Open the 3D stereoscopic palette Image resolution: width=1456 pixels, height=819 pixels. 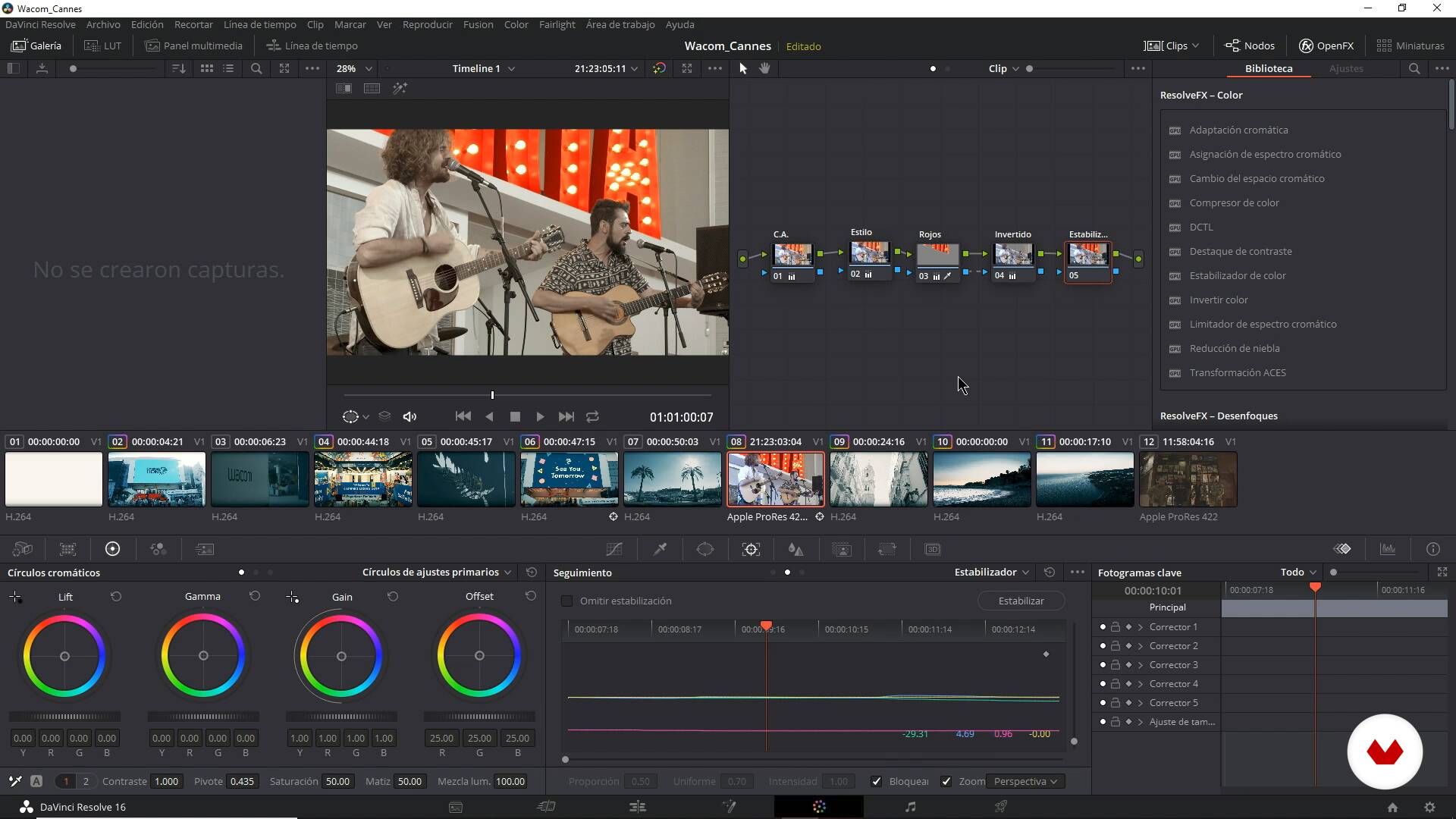(933, 549)
